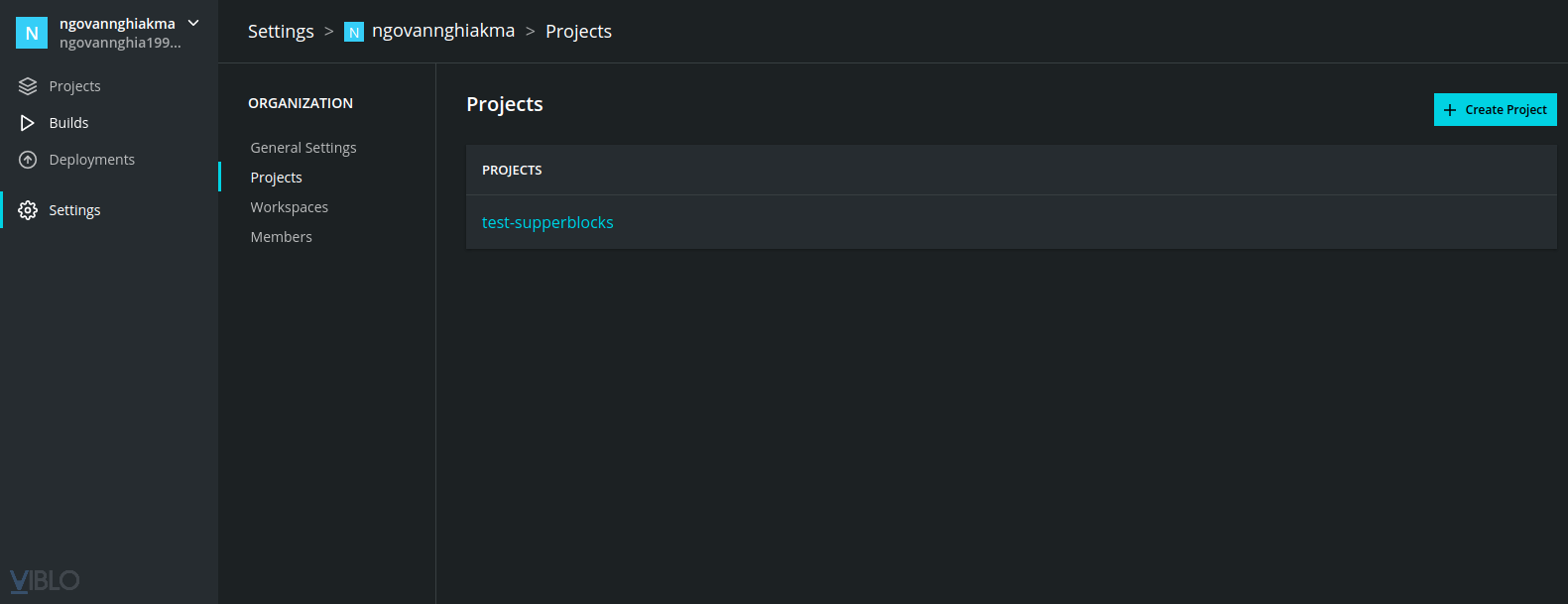This screenshot has width=1568, height=604.
Task: Expand the organization switcher chevron
Action: coord(193,23)
